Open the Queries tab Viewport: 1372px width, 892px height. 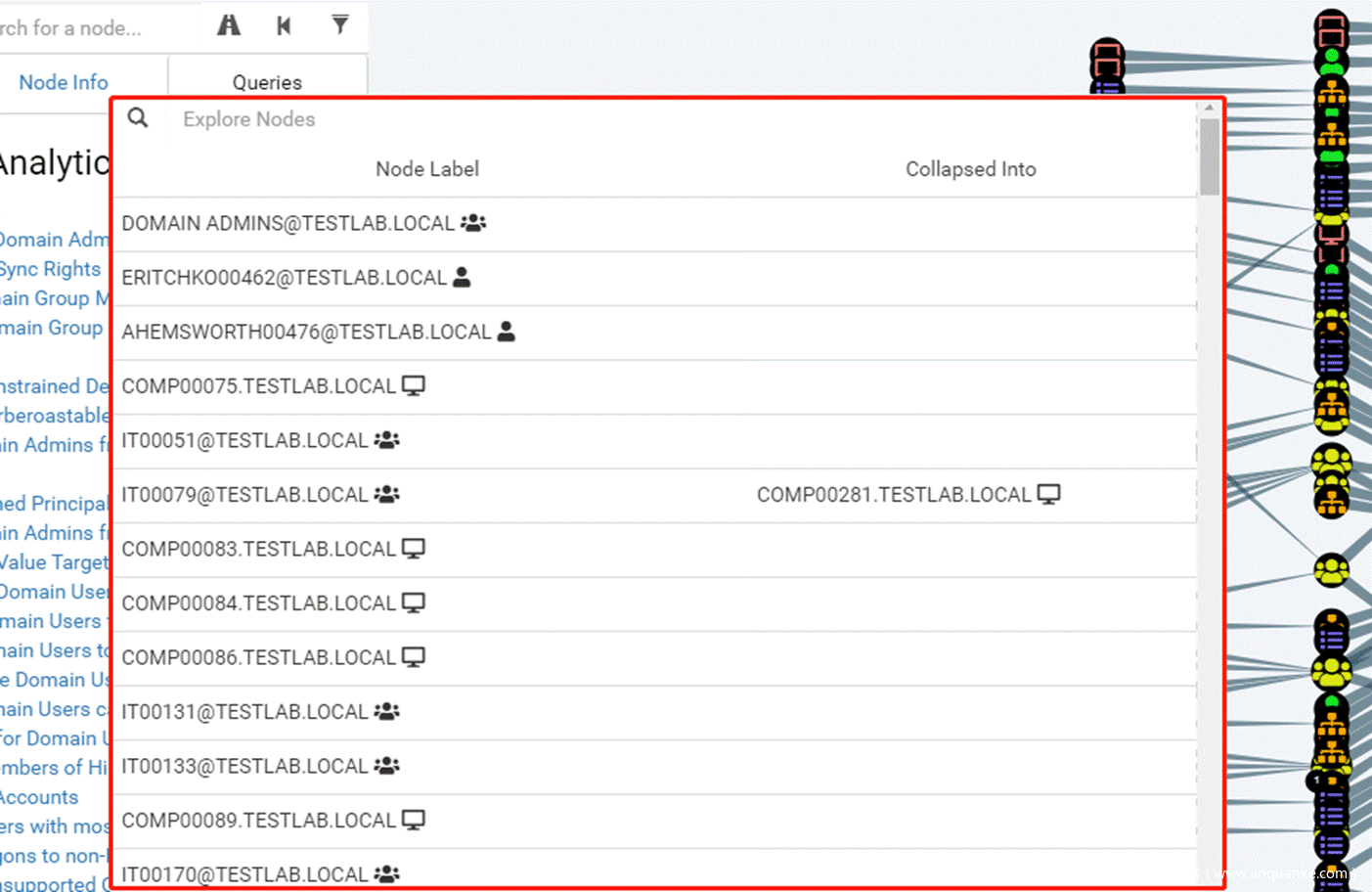coord(267,82)
